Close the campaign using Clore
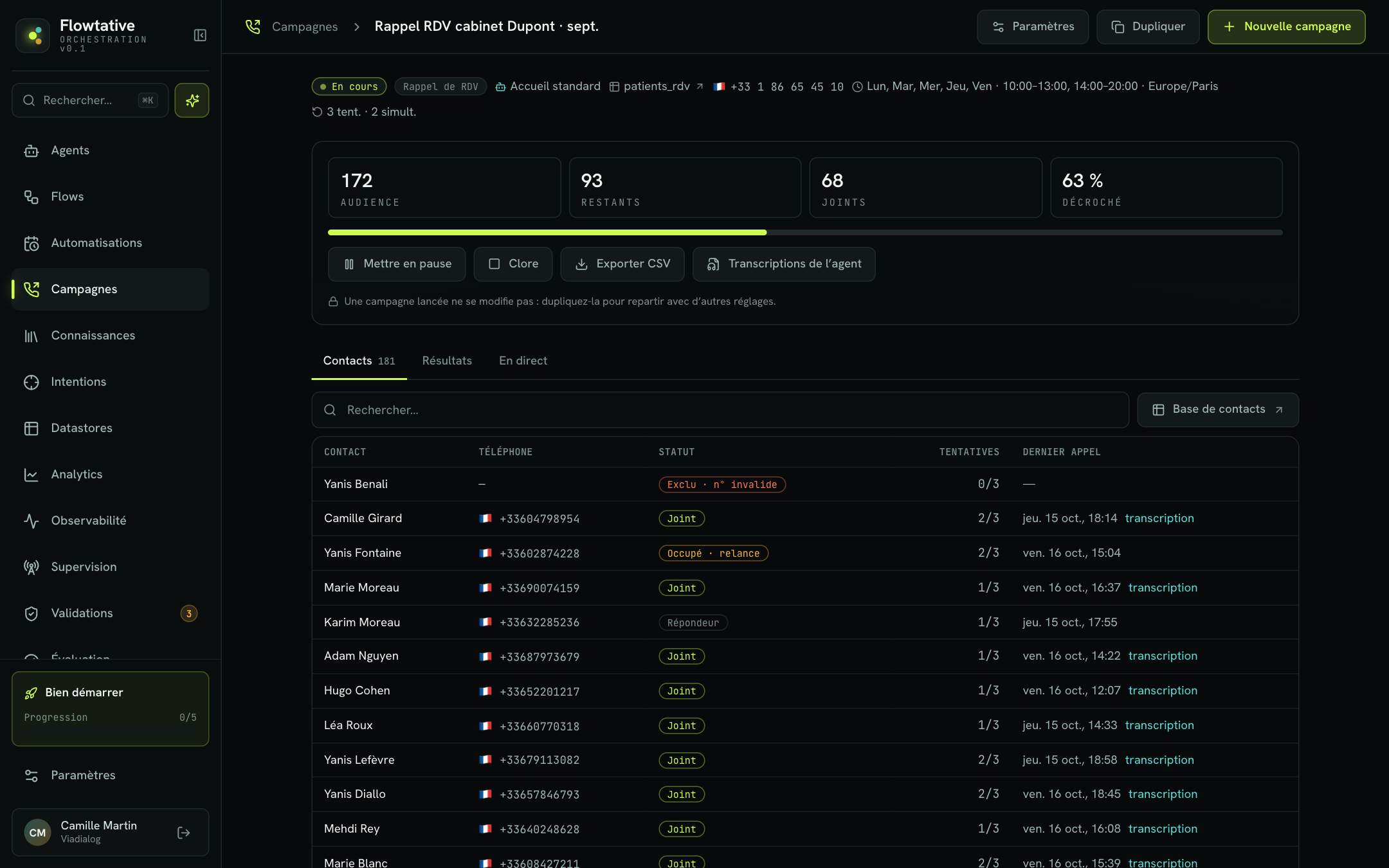 [513, 264]
